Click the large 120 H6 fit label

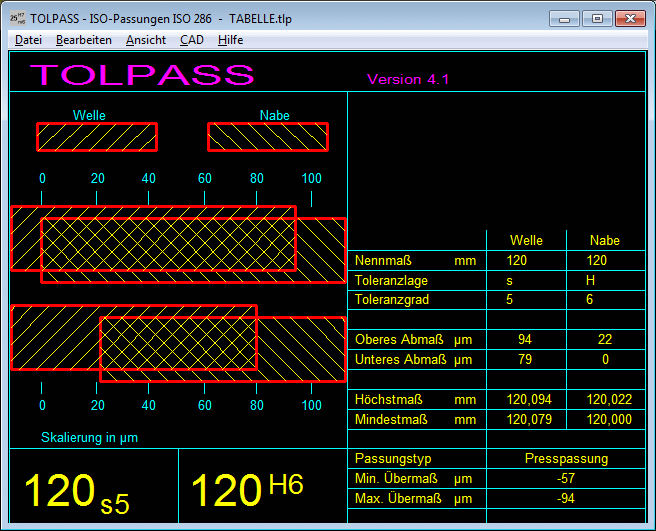[246, 490]
